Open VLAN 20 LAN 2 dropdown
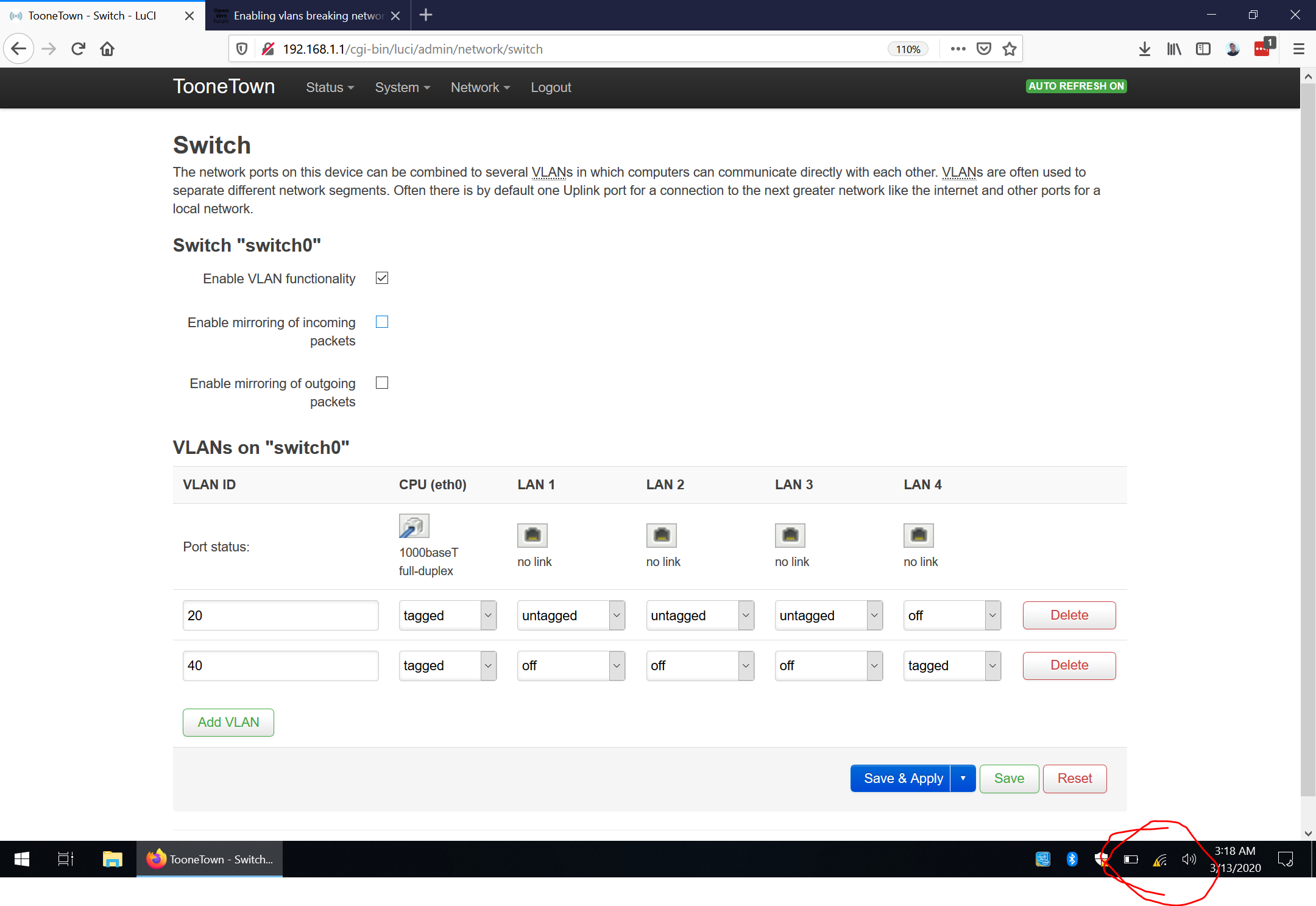Screen dimensions: 1316x906 point(700,615)
